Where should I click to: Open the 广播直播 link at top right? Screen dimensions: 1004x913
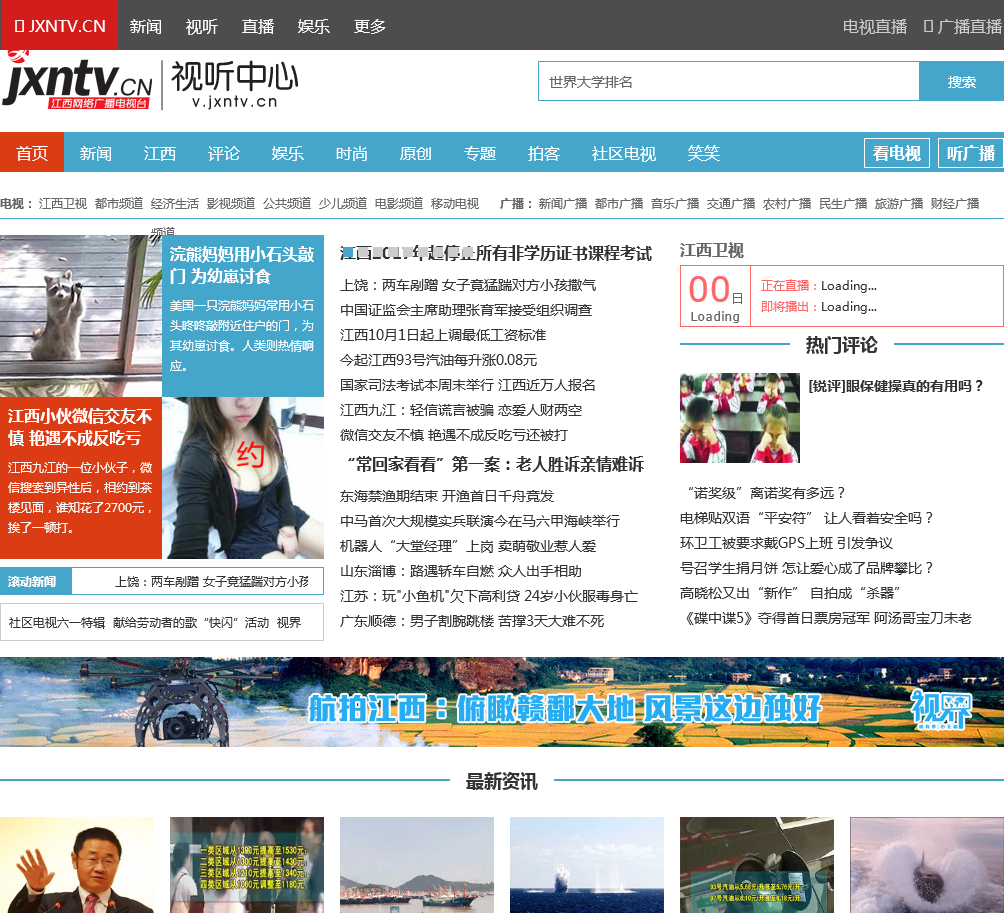[x=963, y=26]
